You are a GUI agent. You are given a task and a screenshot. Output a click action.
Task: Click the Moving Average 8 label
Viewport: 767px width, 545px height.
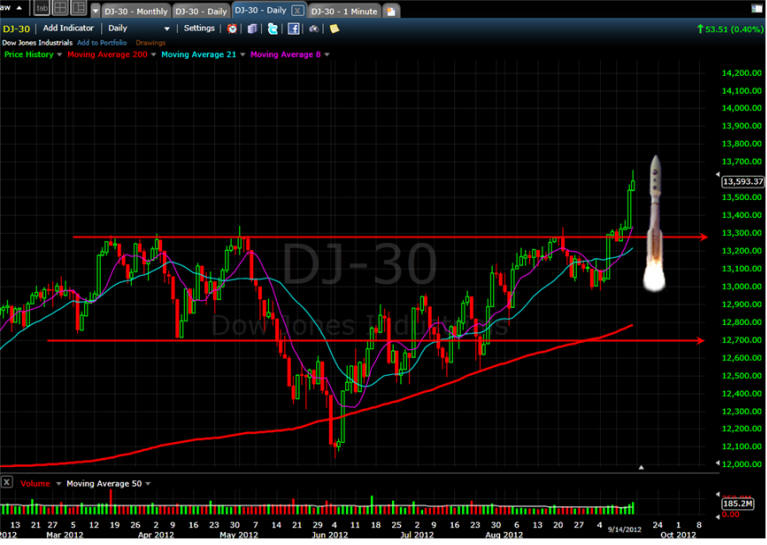[x=286, y=54]
